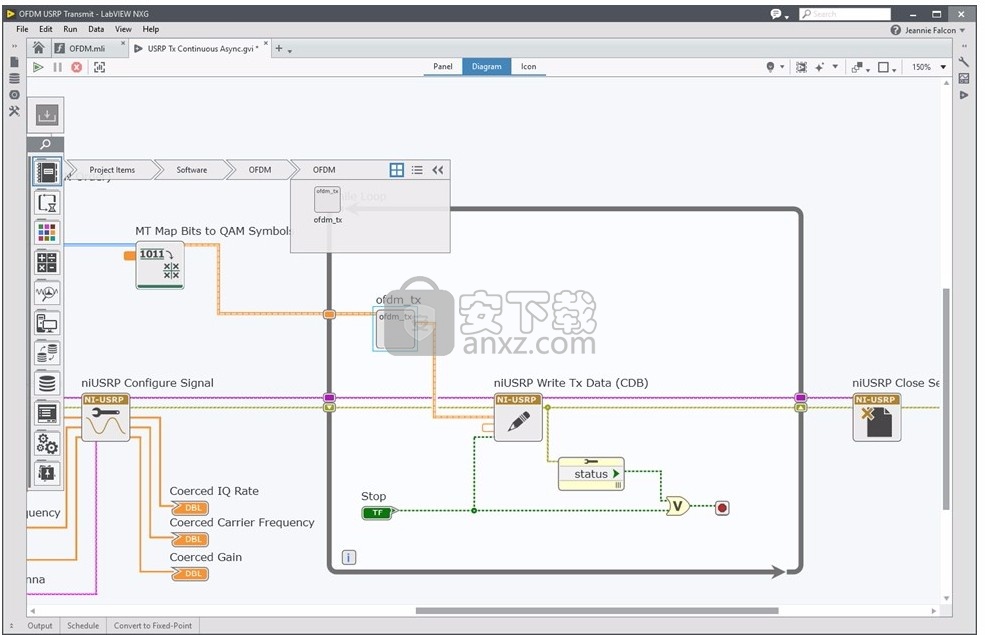Open the crossed tools icon in left rail
Screen dimensions: 985x635
click(14, 111)
